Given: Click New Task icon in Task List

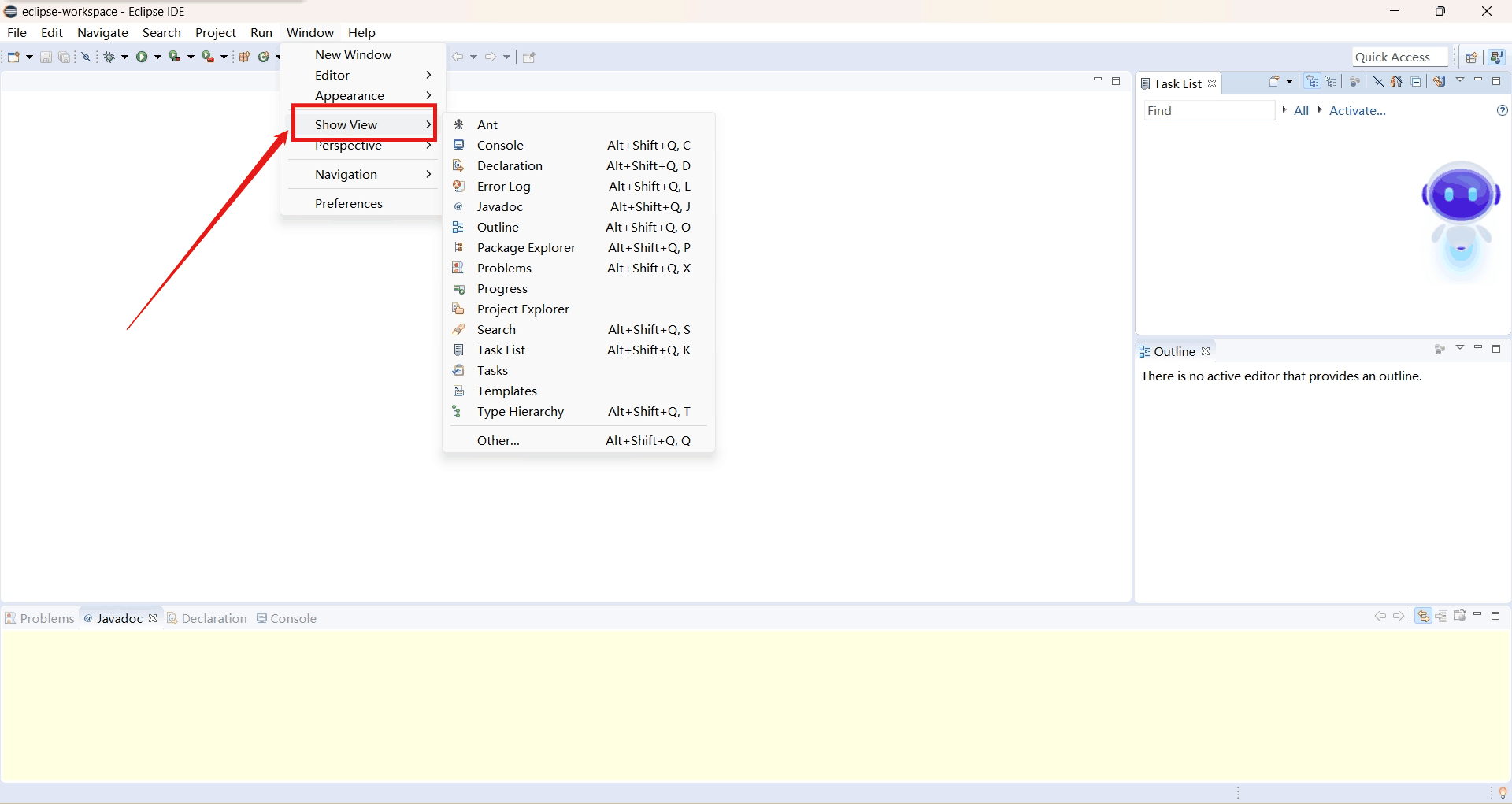Looking at the screenshot, I should click(x=1273, y=81).
